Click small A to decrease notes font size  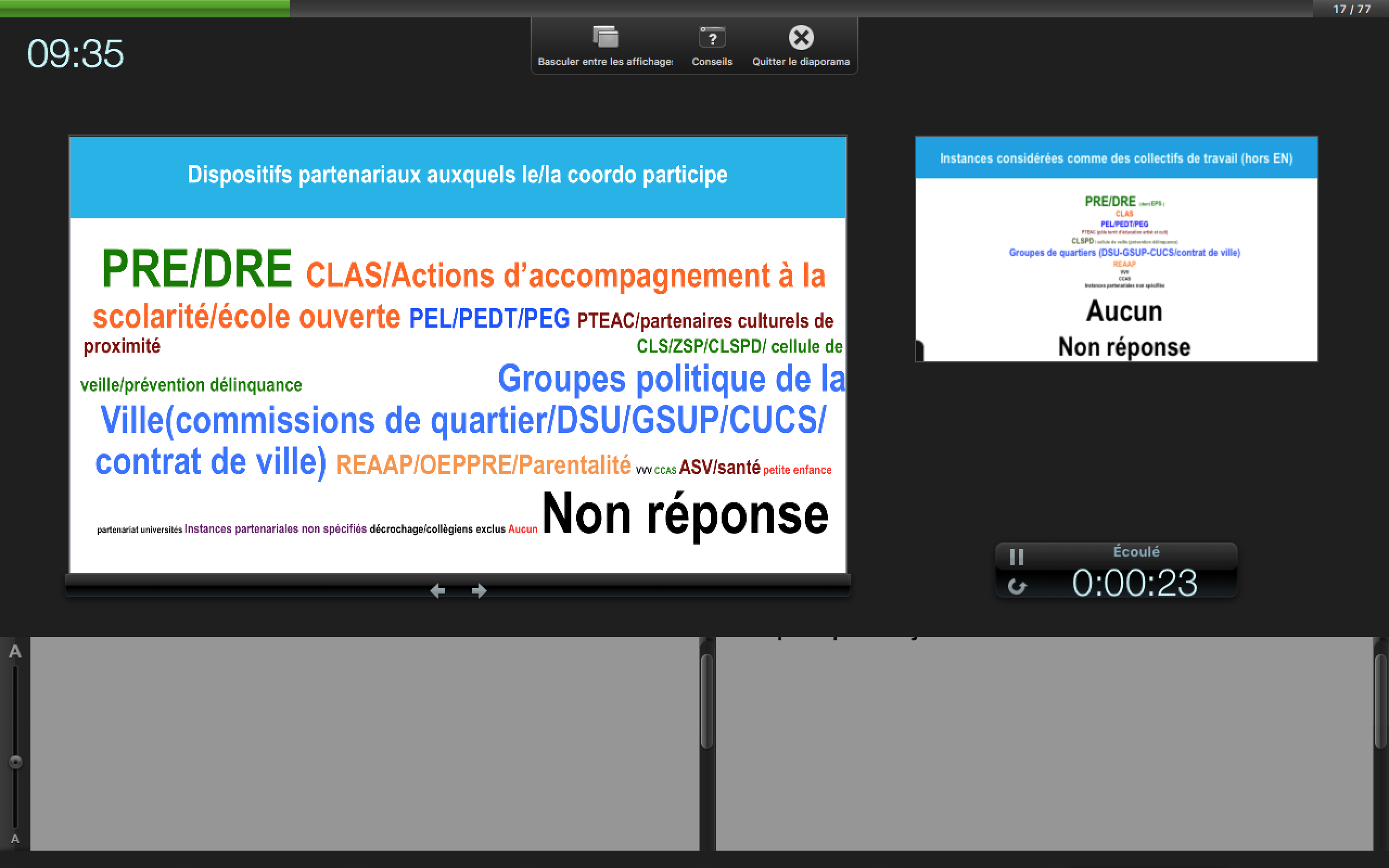coord(15,839)
